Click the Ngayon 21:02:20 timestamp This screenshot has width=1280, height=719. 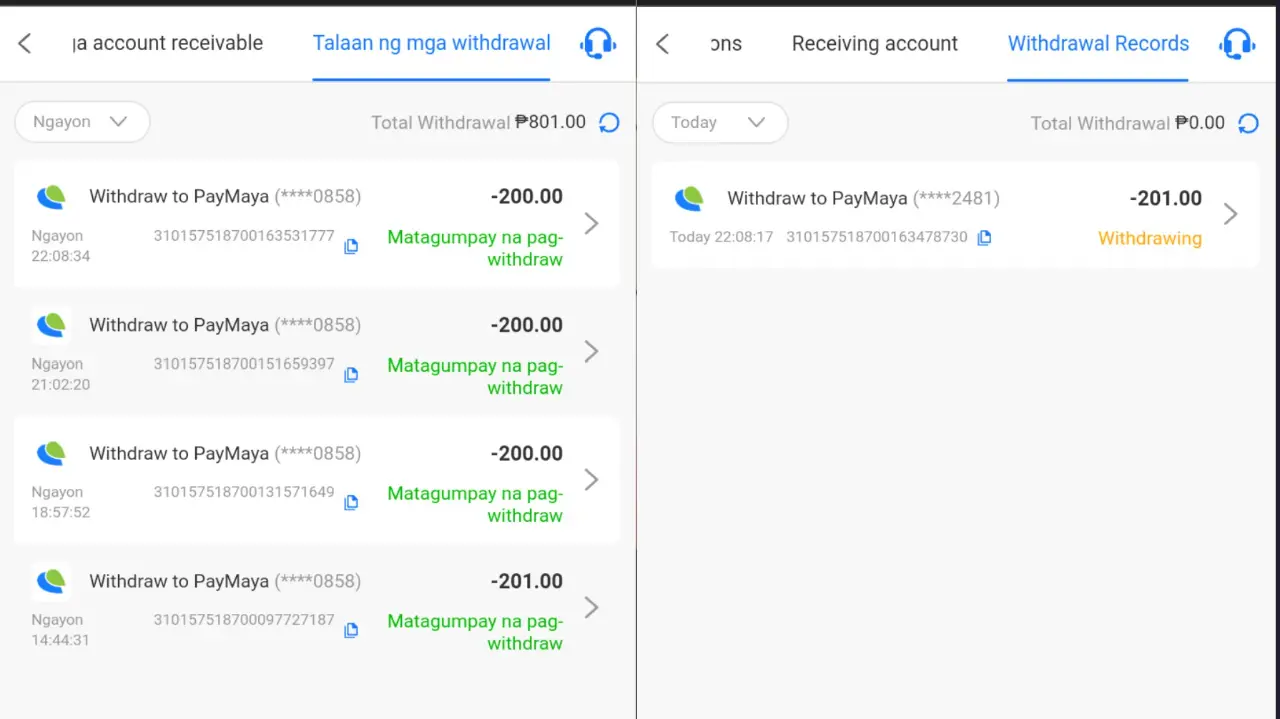60,374
